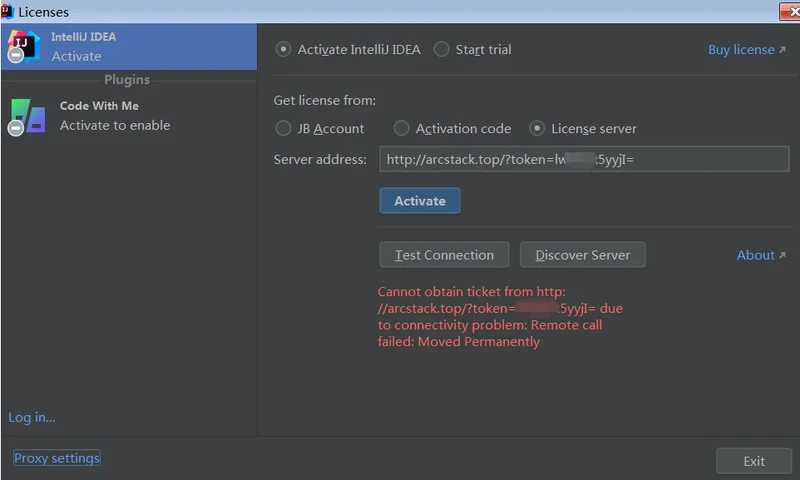Click the external arrow icon beside Buy license
This screenshot has width=800, height=480.
tap(783, 50)
